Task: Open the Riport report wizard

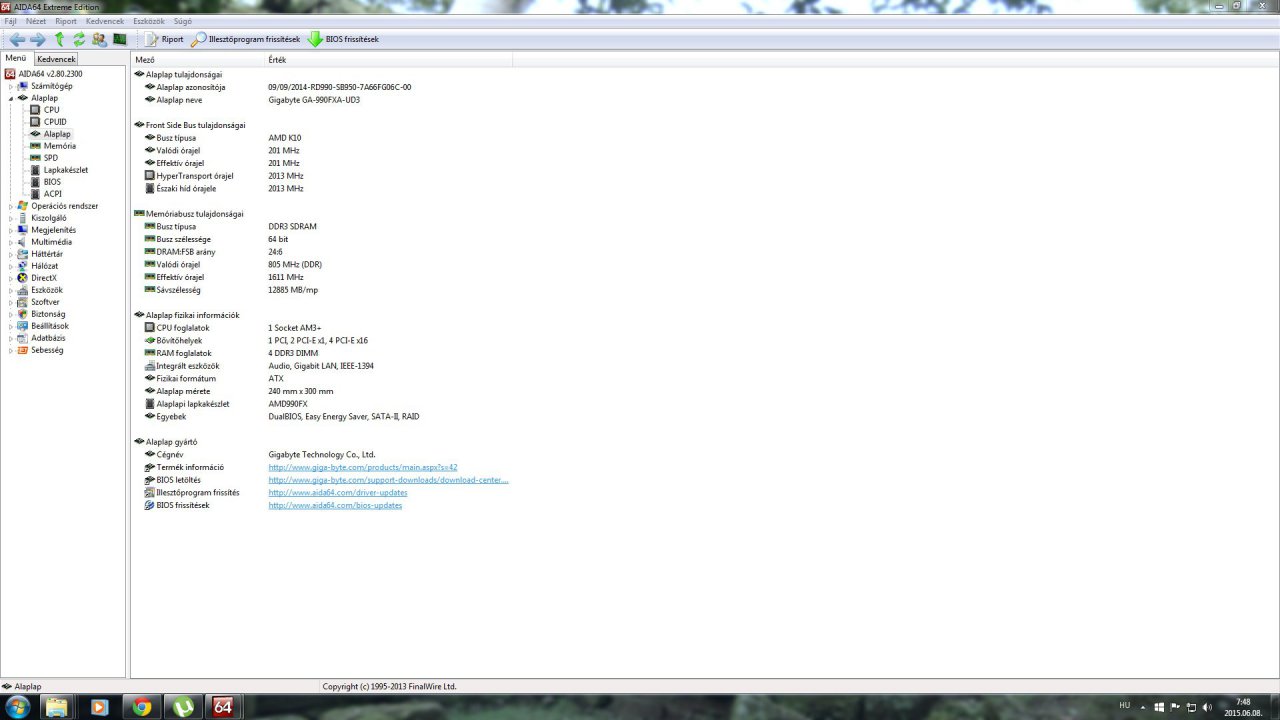Action: click(x=164, y=39)
